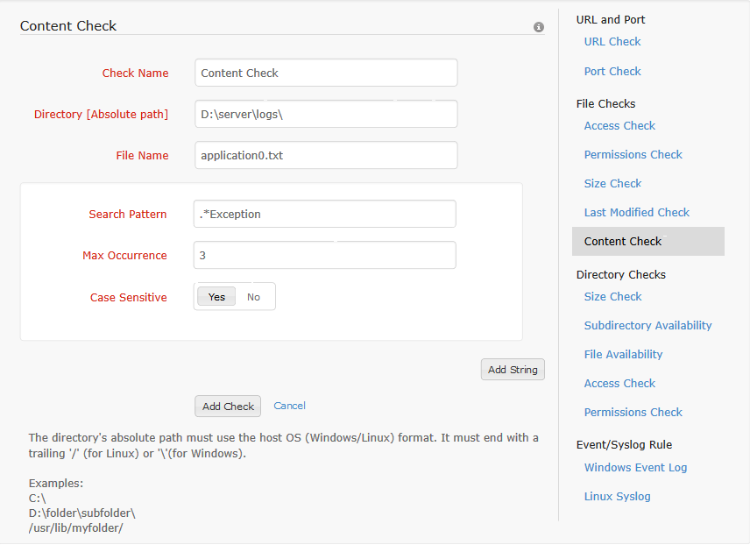Choose Subdirectory Availability check
This screenshot has height=545, width=750.
click(x=647, y=326)
